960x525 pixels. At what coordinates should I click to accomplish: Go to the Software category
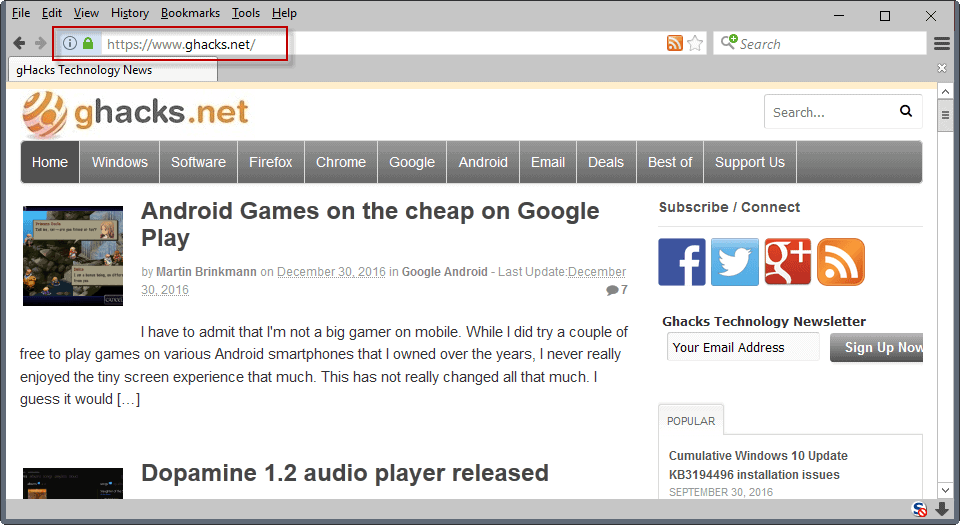198,162
